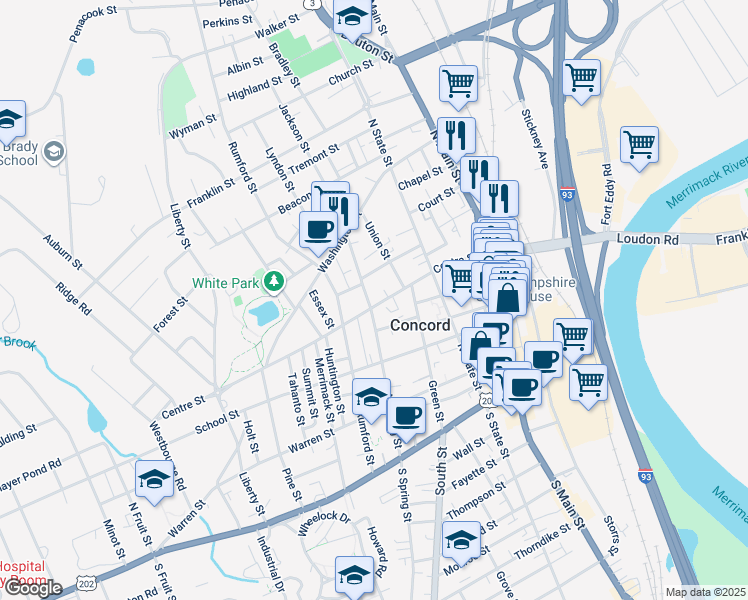The height and width of the screenshot is (600, 748).
Task: Click the topmost restaurant marker on N Main St
Action: (x=456, y=137)
